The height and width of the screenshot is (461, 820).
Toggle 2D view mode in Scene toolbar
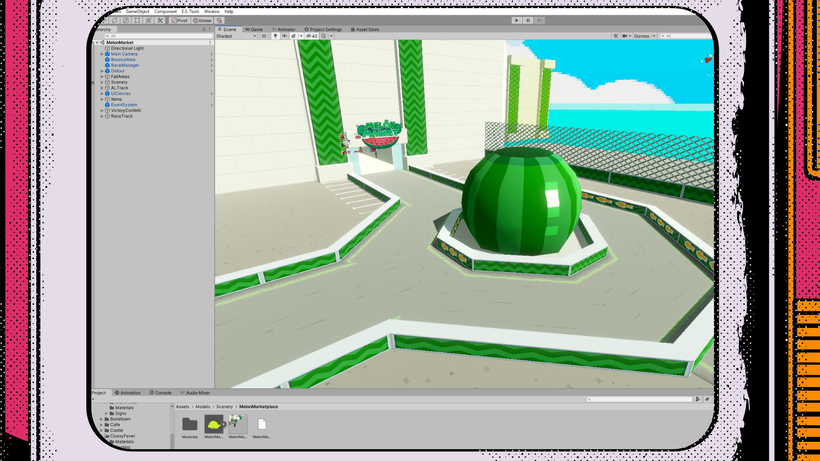(264, 36)
